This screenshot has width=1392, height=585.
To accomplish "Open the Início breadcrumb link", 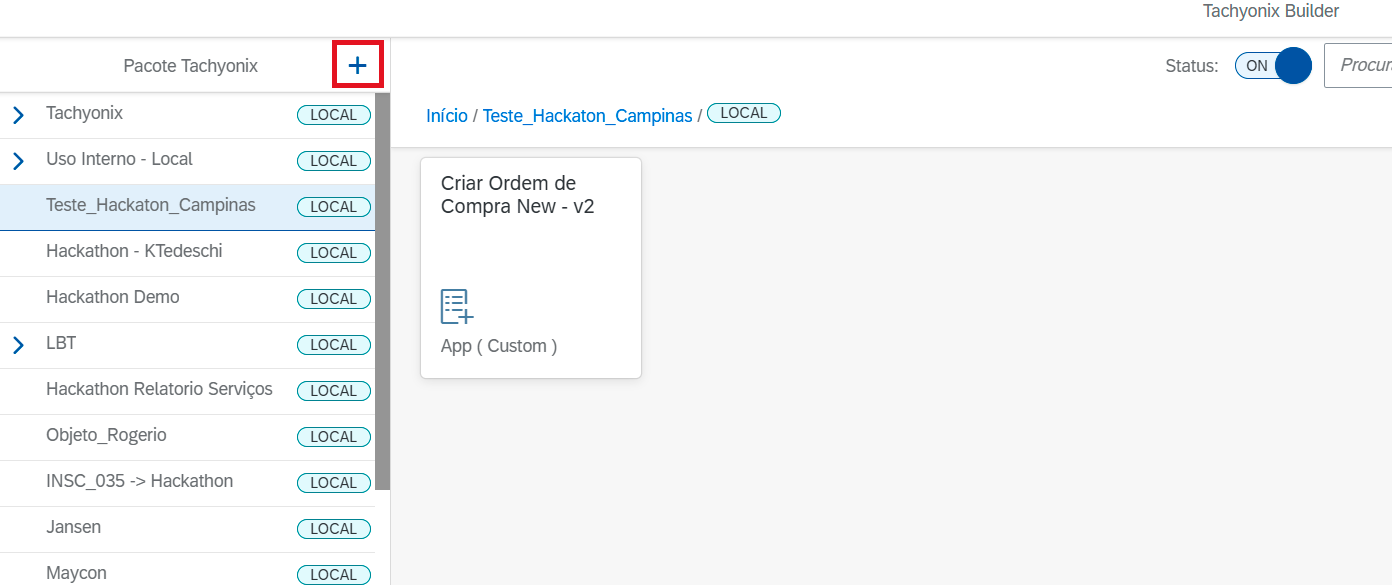I will point(446,116).
